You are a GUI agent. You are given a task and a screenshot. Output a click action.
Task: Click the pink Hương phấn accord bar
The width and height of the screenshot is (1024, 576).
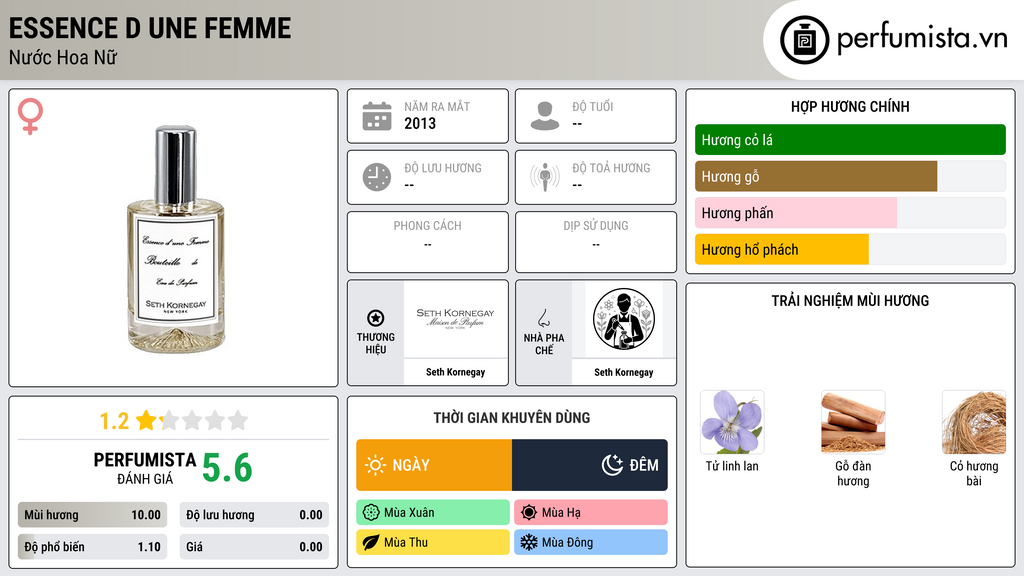tap(795, 213)
